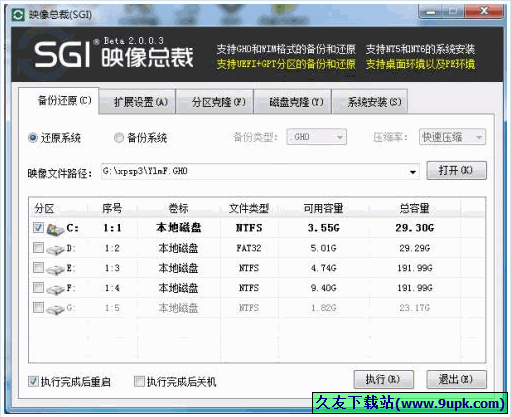
Task: Click the 卷标 column header
Action: pos(178,209)
